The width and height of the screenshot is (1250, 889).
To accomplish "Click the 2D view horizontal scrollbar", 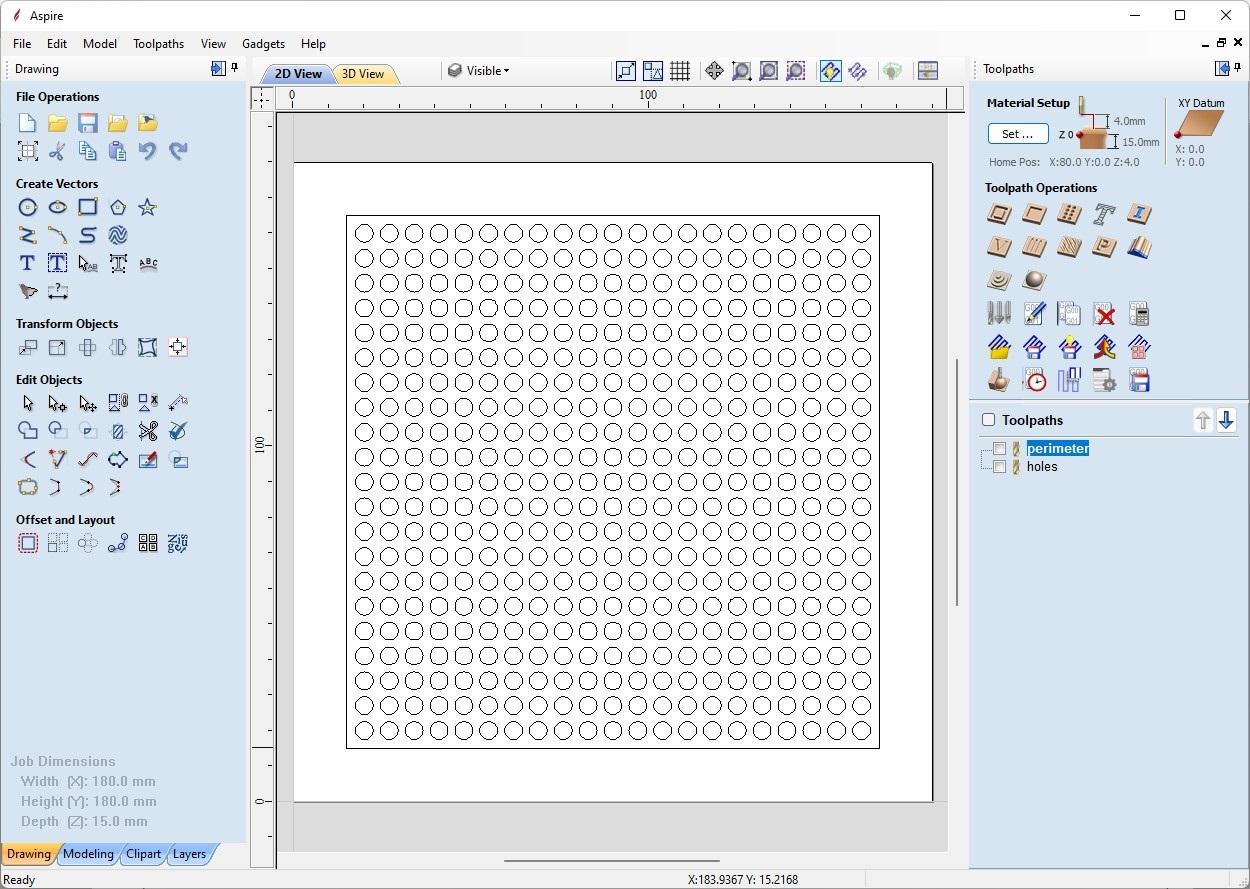I will click(x=611, y=860).
